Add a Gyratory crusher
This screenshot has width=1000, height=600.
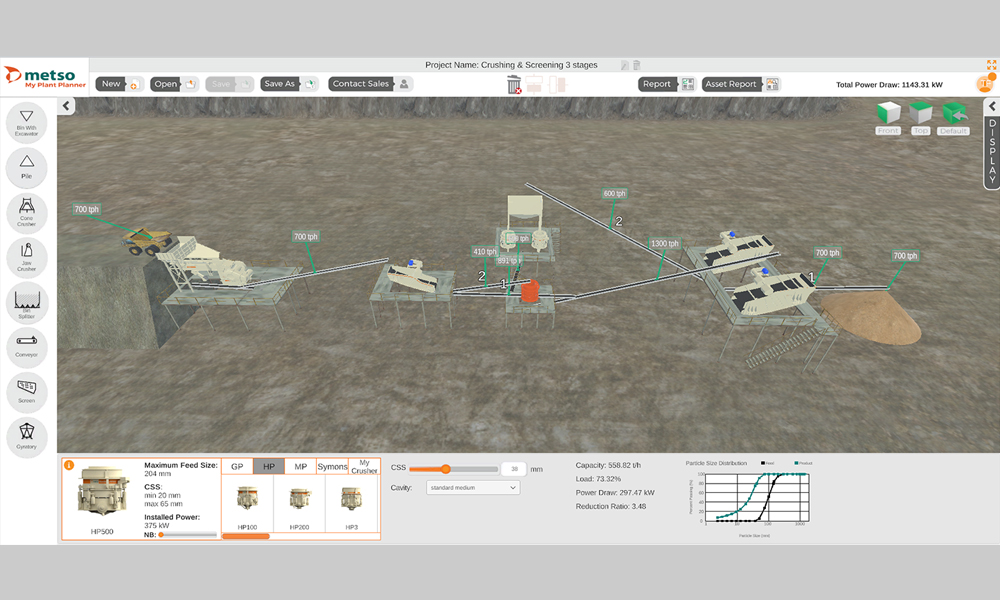pyautogui.click(x=27, y=436)
